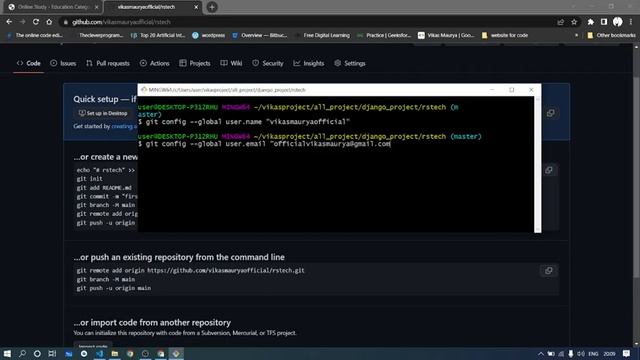640x360 pixels.
Task: Open Chrome profile avatar
Action: [x=618, y=22]
